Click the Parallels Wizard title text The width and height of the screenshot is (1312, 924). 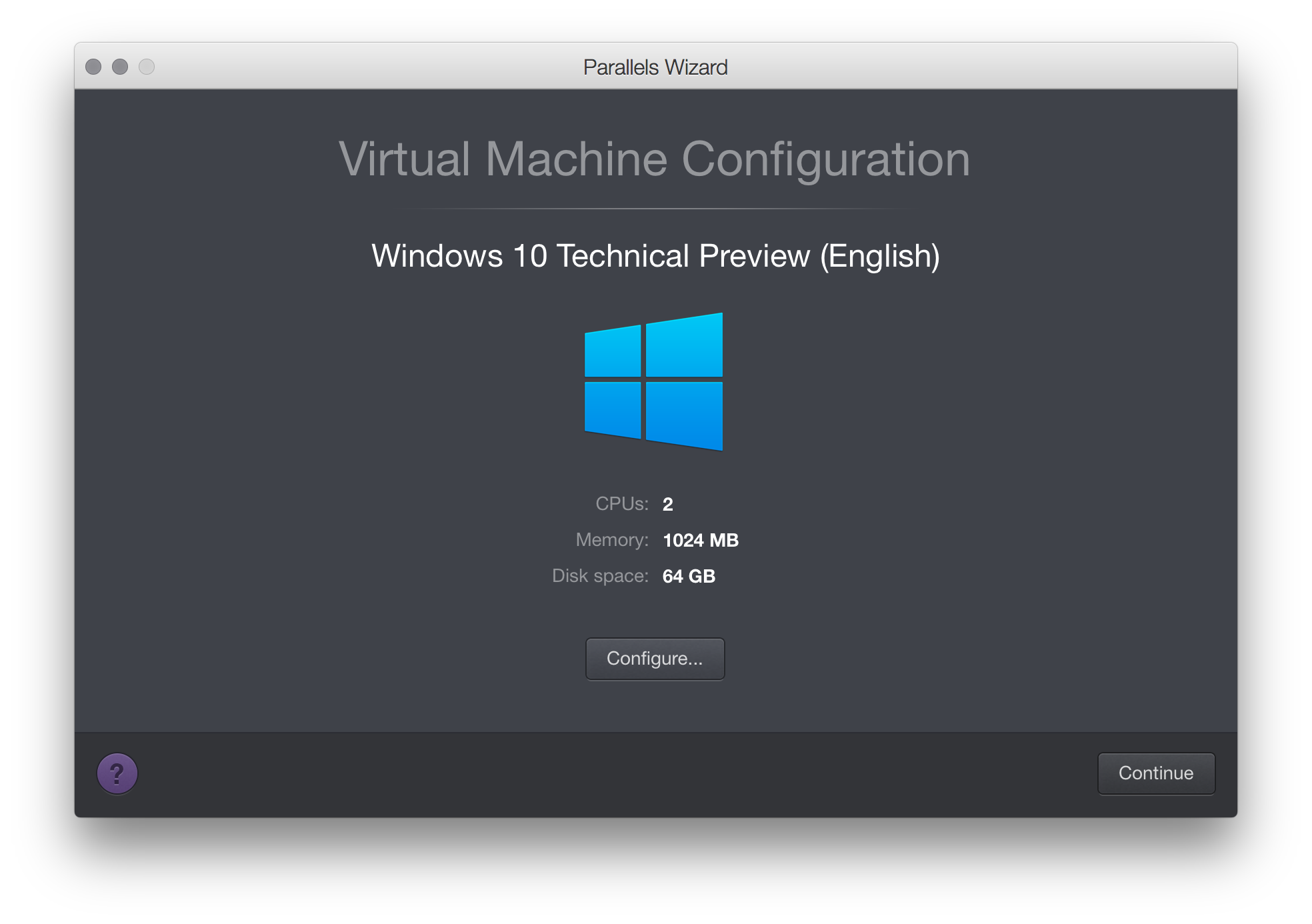point(655,67)
